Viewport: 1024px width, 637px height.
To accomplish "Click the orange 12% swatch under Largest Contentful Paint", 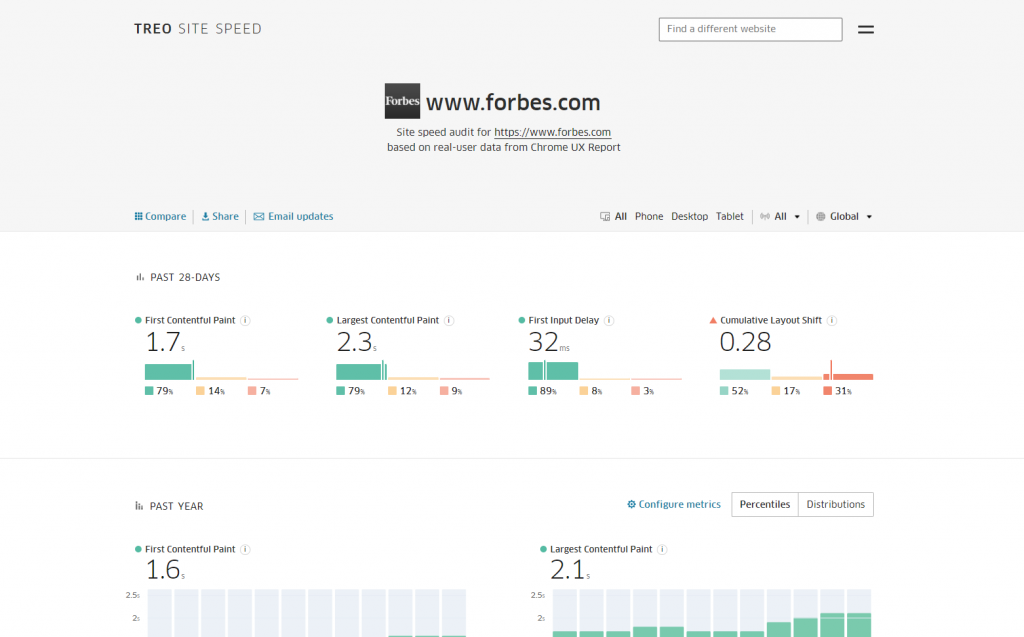I will pyautogui.click(x=392, y=391).
